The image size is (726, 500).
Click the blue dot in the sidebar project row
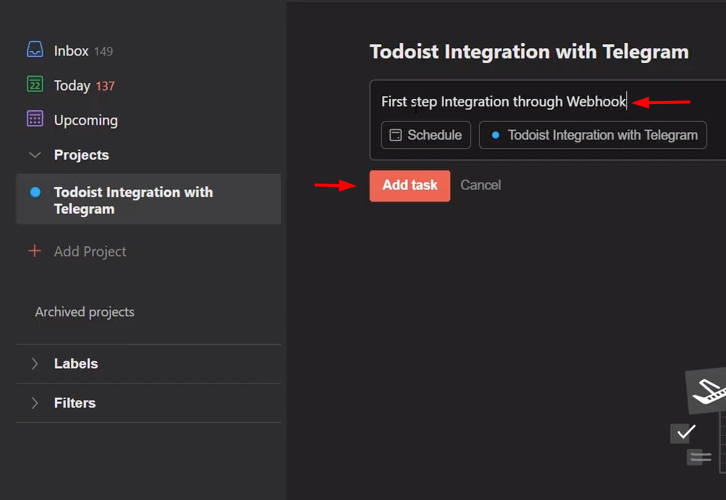(x=35, y=192)
